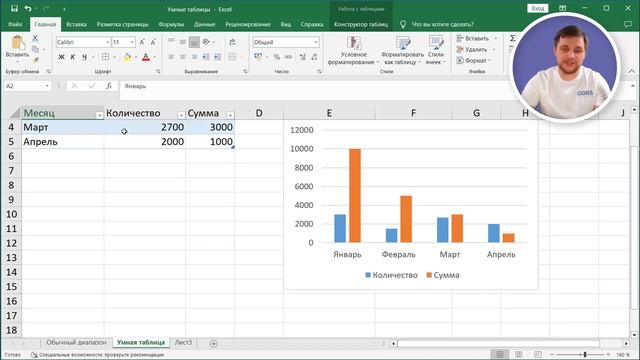Viewport: 640px width, 360px height.
Task: Wrap text in the cell
Action: (x=232, y=42)
